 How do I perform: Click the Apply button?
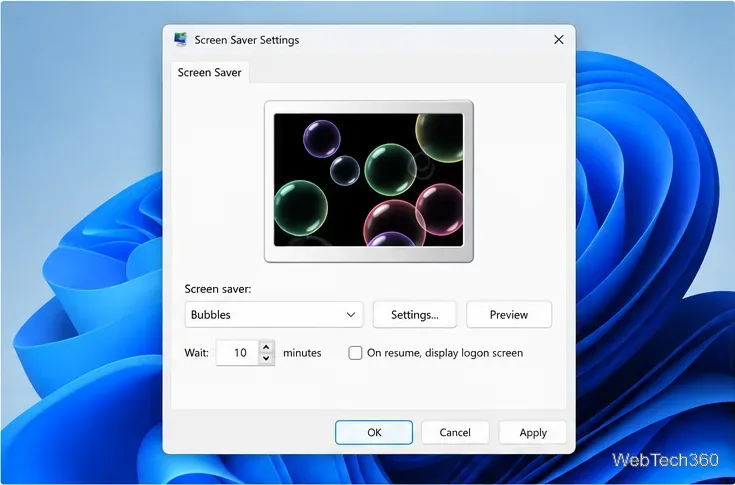pos(533,433)
